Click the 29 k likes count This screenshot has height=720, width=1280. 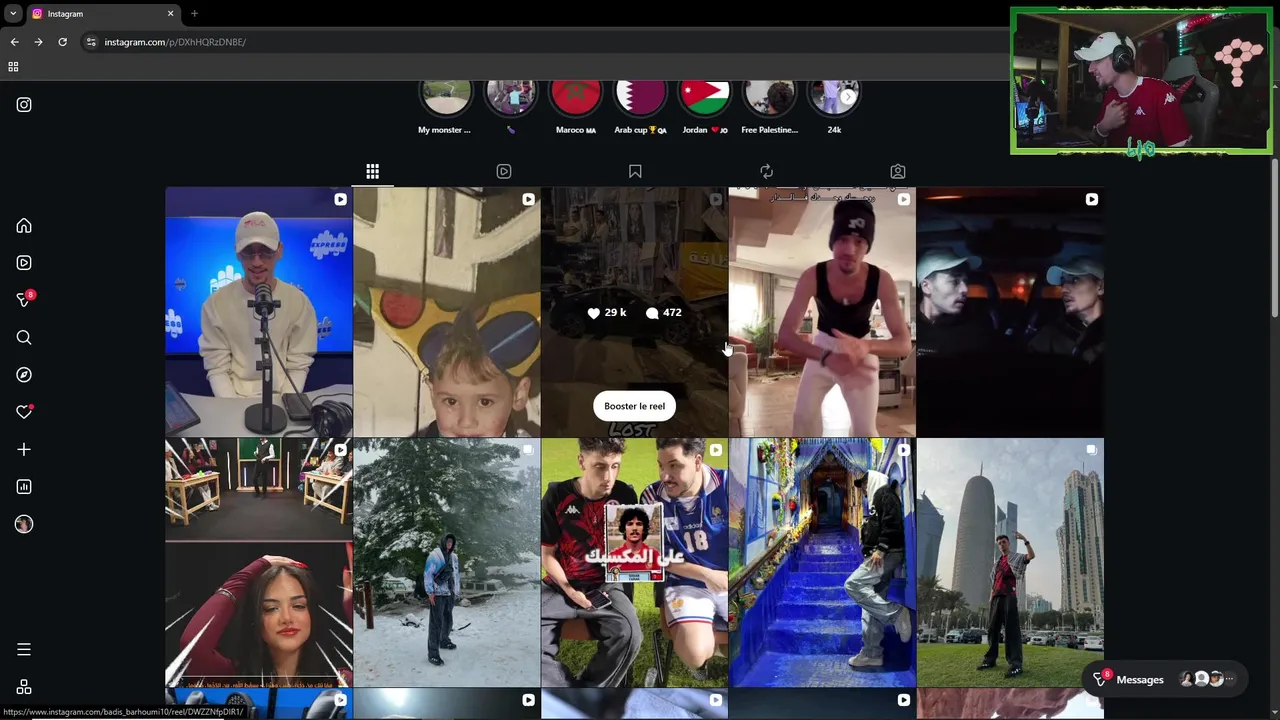tap(607, 313)
